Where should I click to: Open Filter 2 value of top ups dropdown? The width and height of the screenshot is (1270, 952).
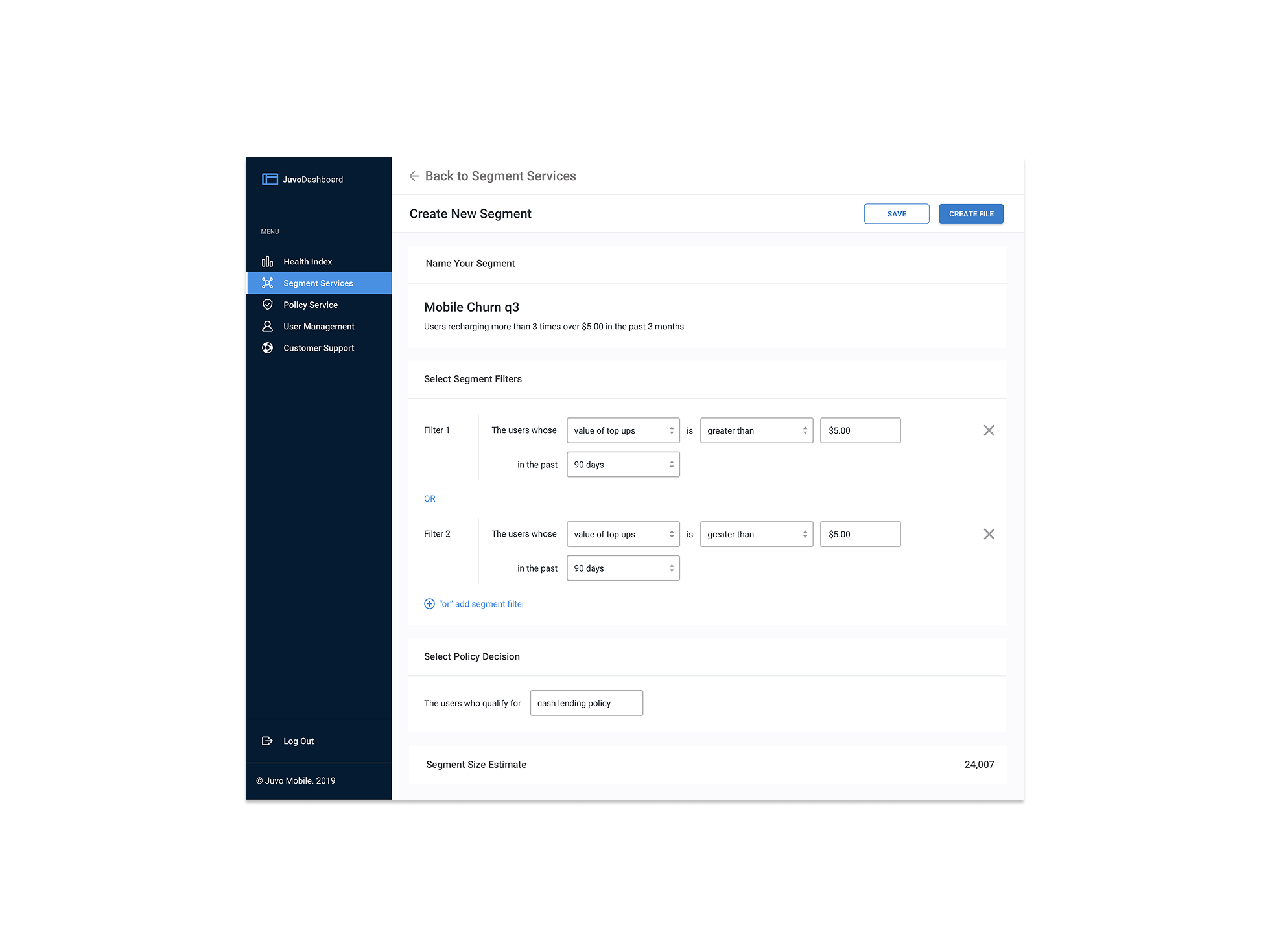tap(622, 534)
